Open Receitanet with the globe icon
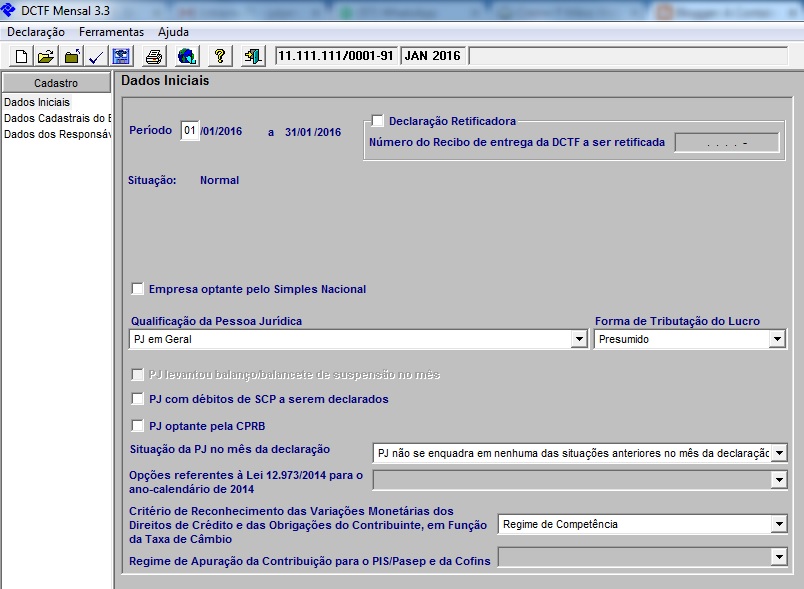This screenshot has height=589, width=804. (186, 56)
